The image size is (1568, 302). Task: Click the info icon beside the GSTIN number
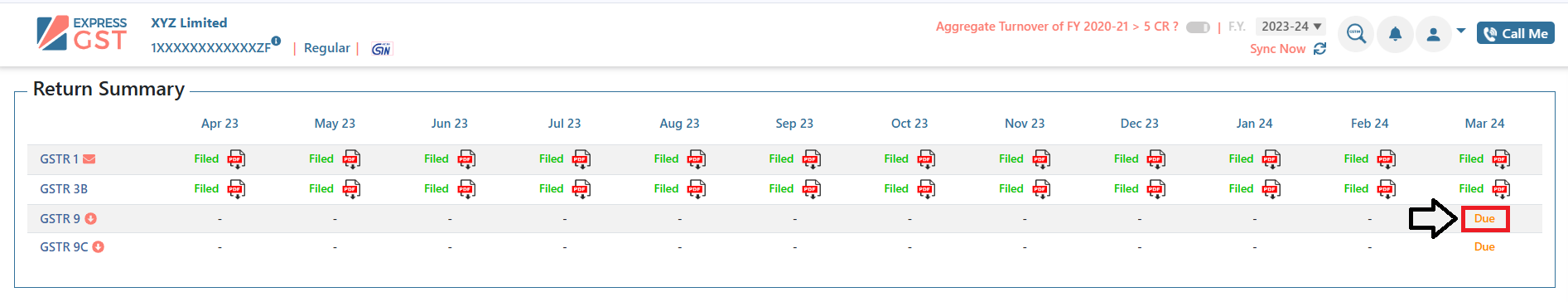coord(276,41)
